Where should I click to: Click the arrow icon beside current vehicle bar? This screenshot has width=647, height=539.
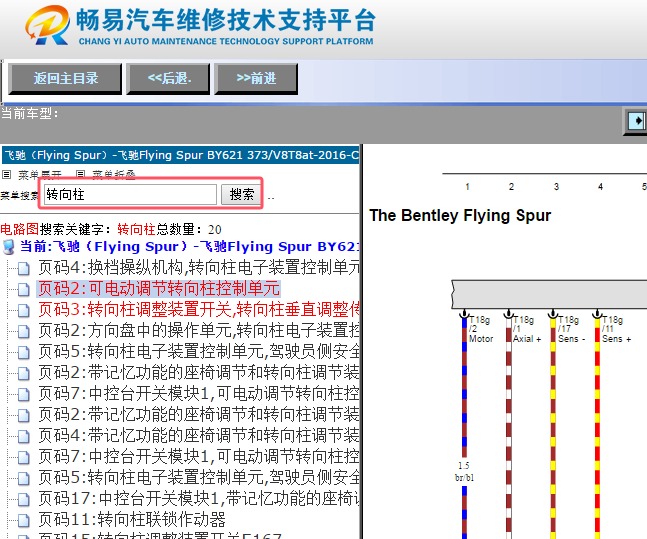637,121
